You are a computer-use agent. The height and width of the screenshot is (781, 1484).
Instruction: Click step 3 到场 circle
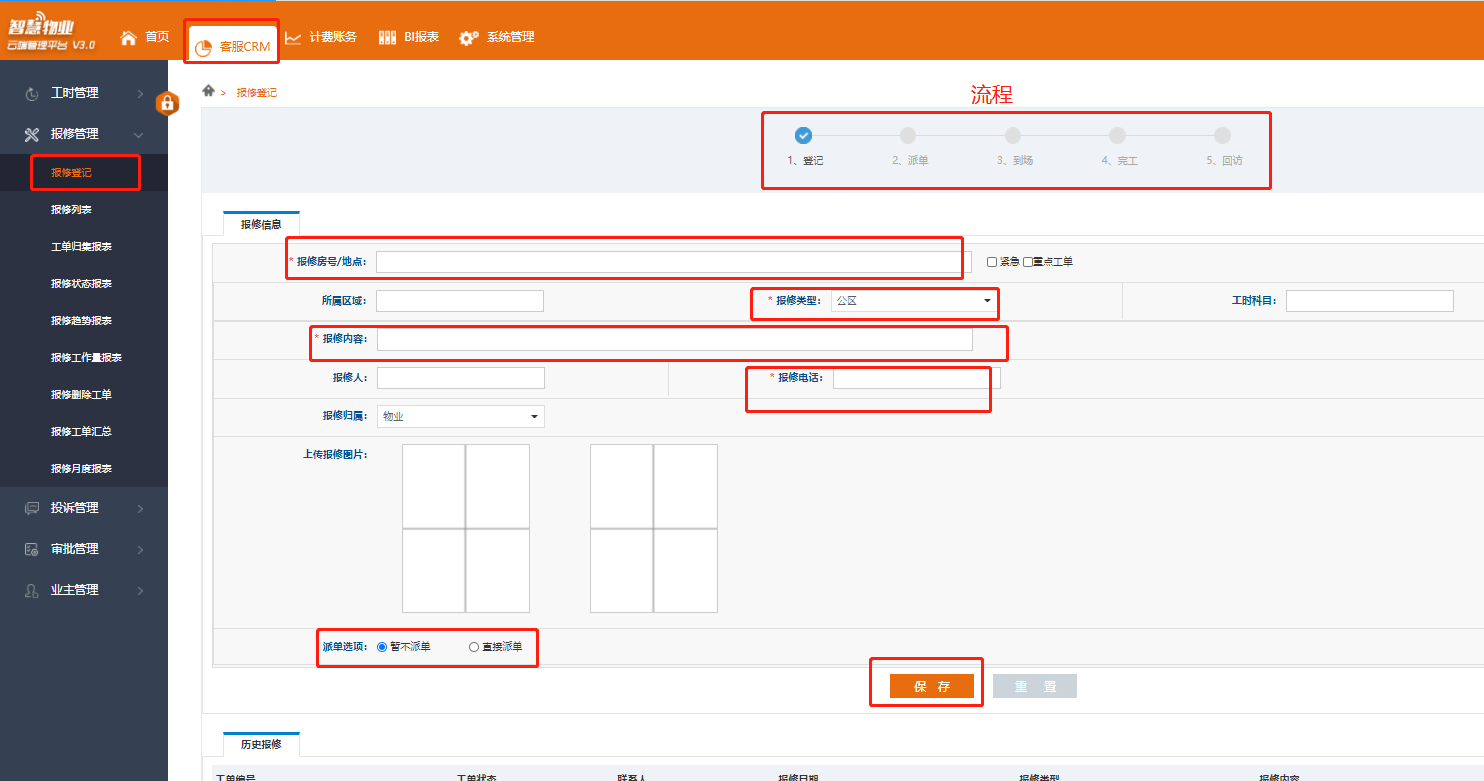[x=1013, y=136]
